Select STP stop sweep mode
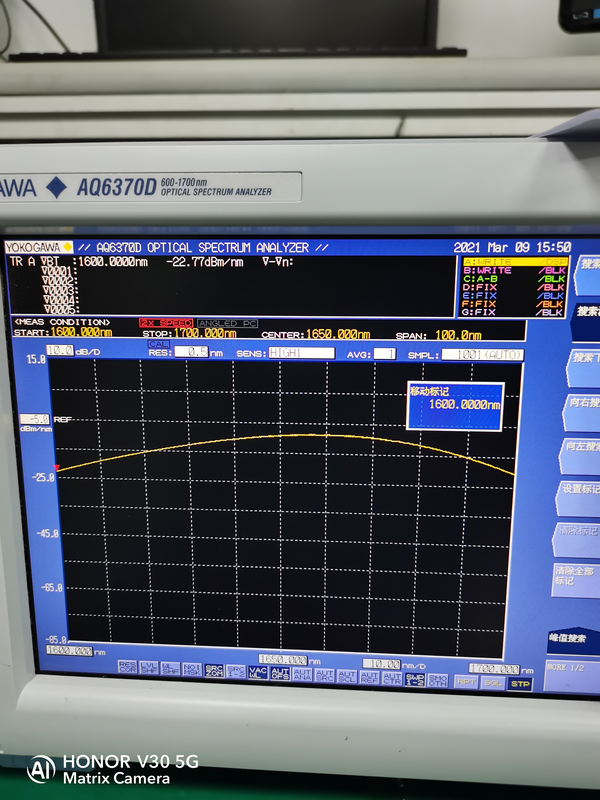This screenshot has height=800, width=600. [x=520, y=684]
